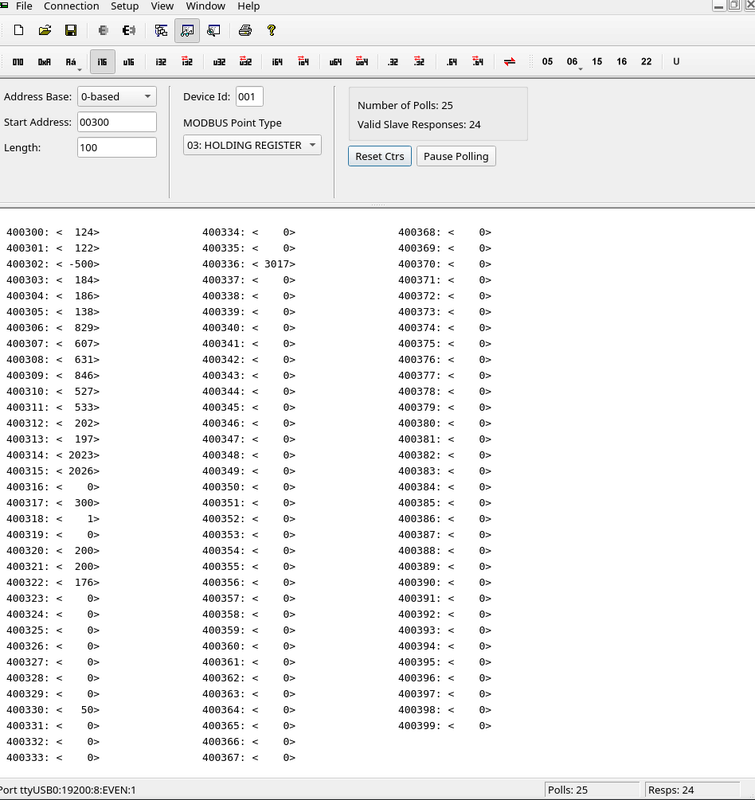
Task: Click the Pause Polling button
Action: [456, 156]
